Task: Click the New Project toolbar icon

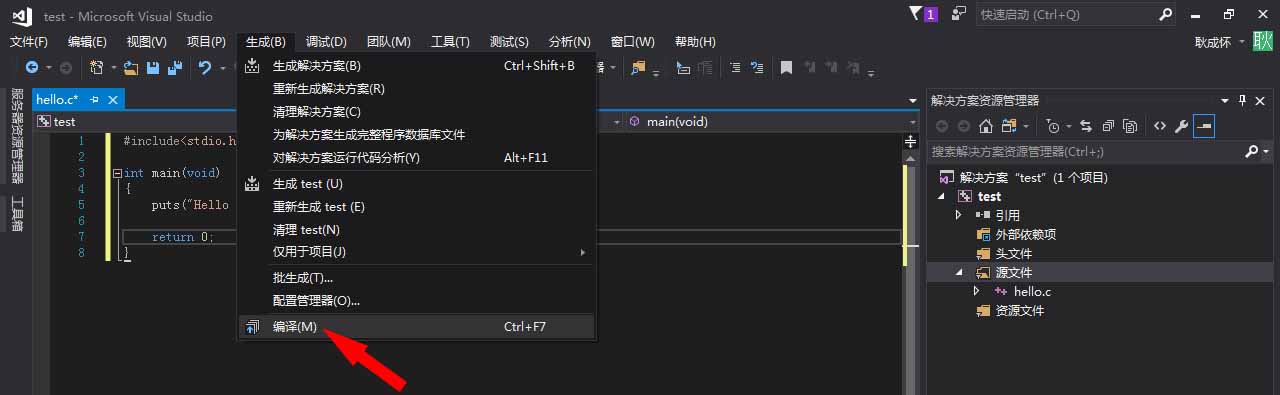Action: (x=96, y=68)
